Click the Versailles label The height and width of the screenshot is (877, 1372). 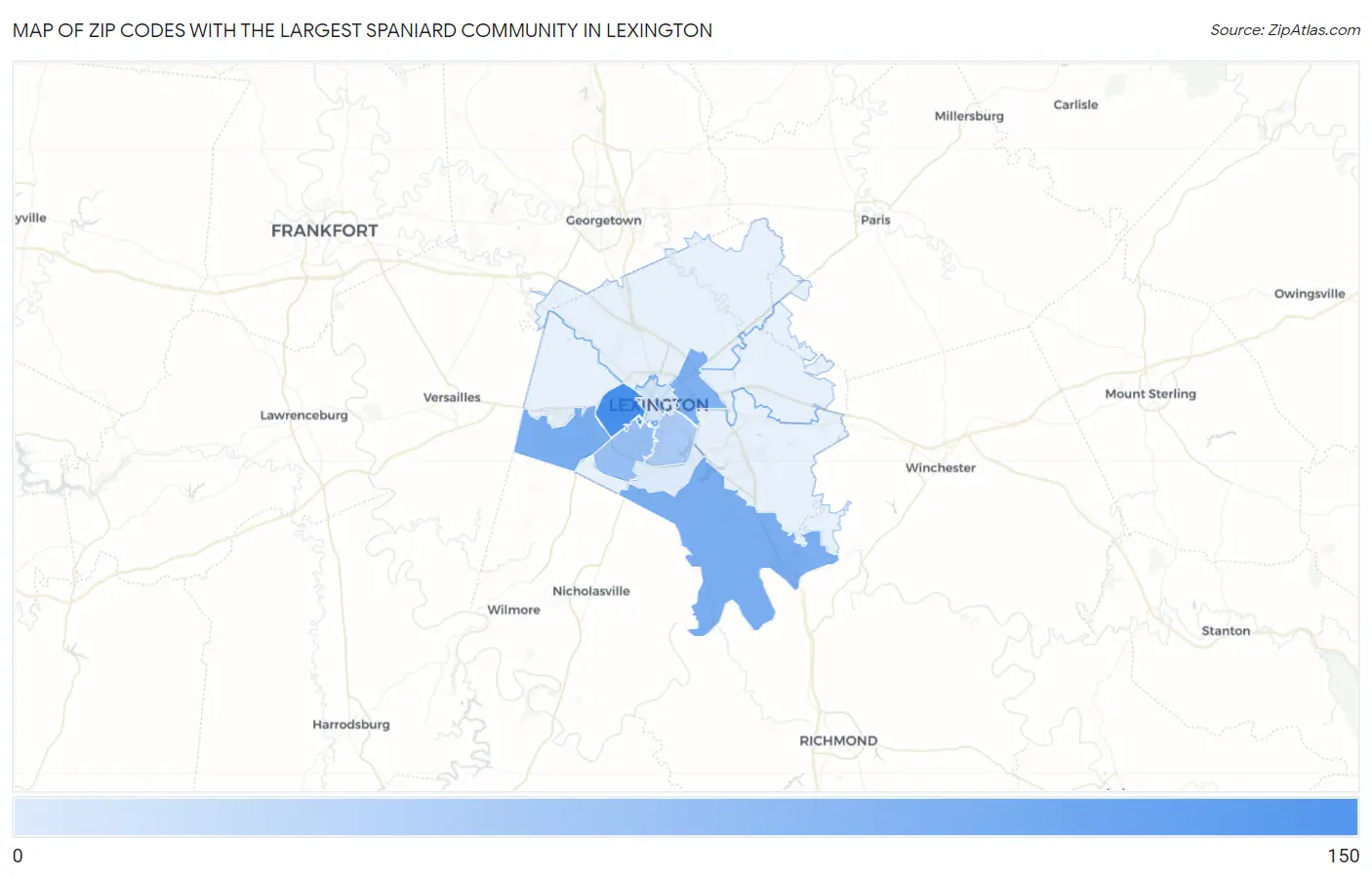[x=452, y=397]
